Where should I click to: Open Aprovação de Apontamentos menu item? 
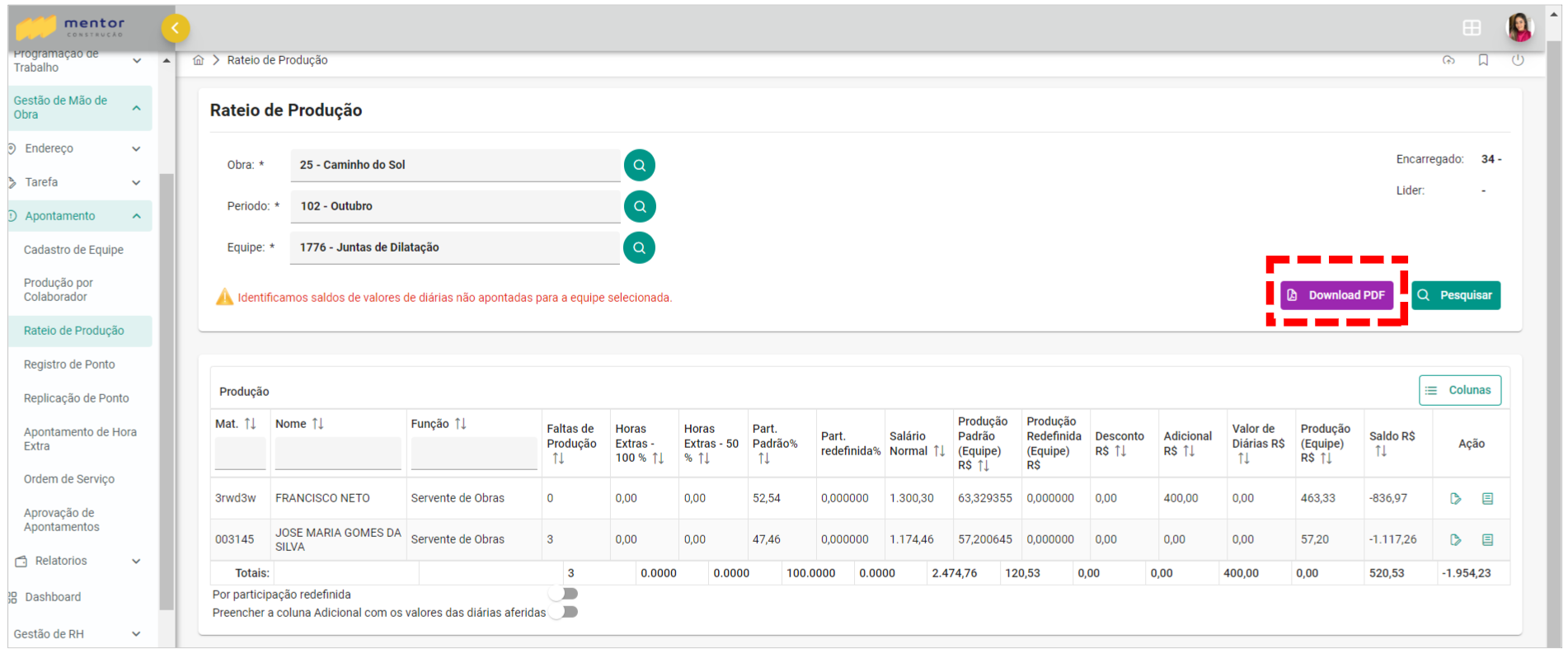[x=62, y=520]
